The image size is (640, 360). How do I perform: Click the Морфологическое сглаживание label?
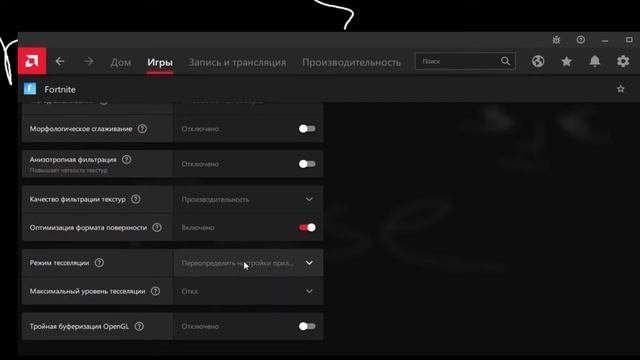click(81, 129)
